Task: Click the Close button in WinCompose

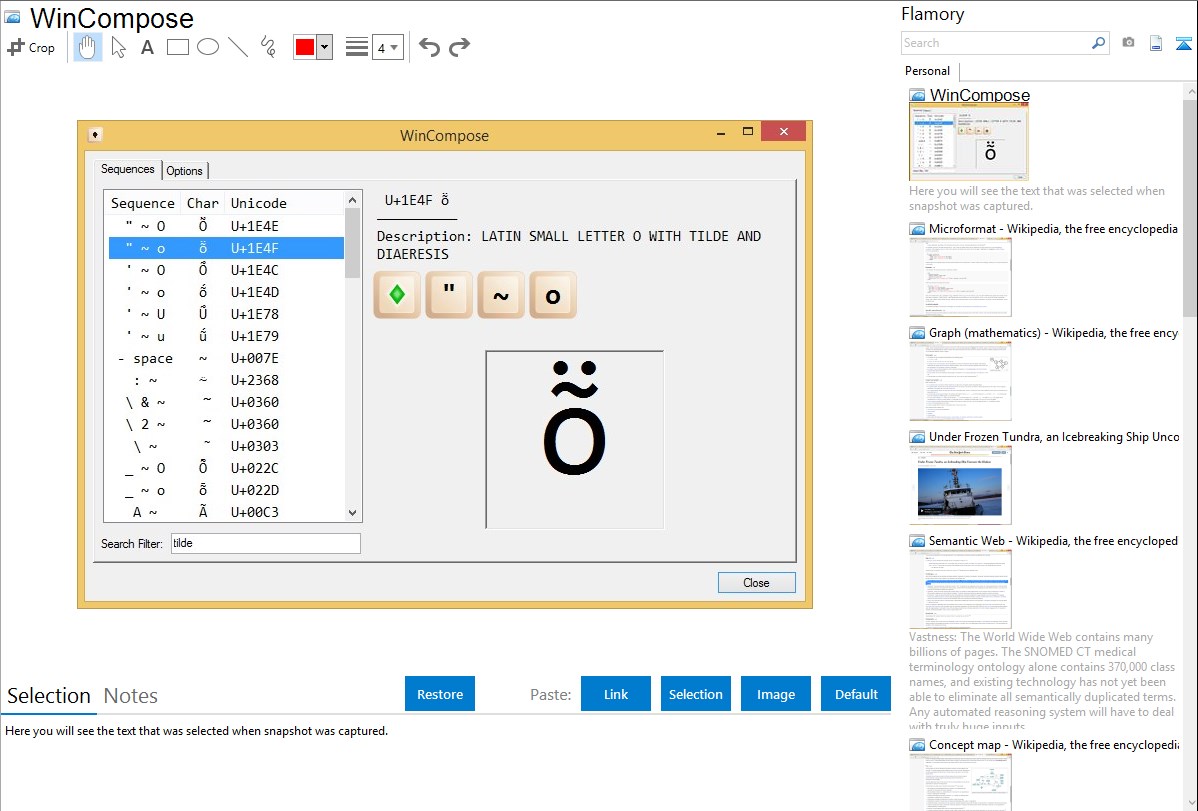Action: 756,582
